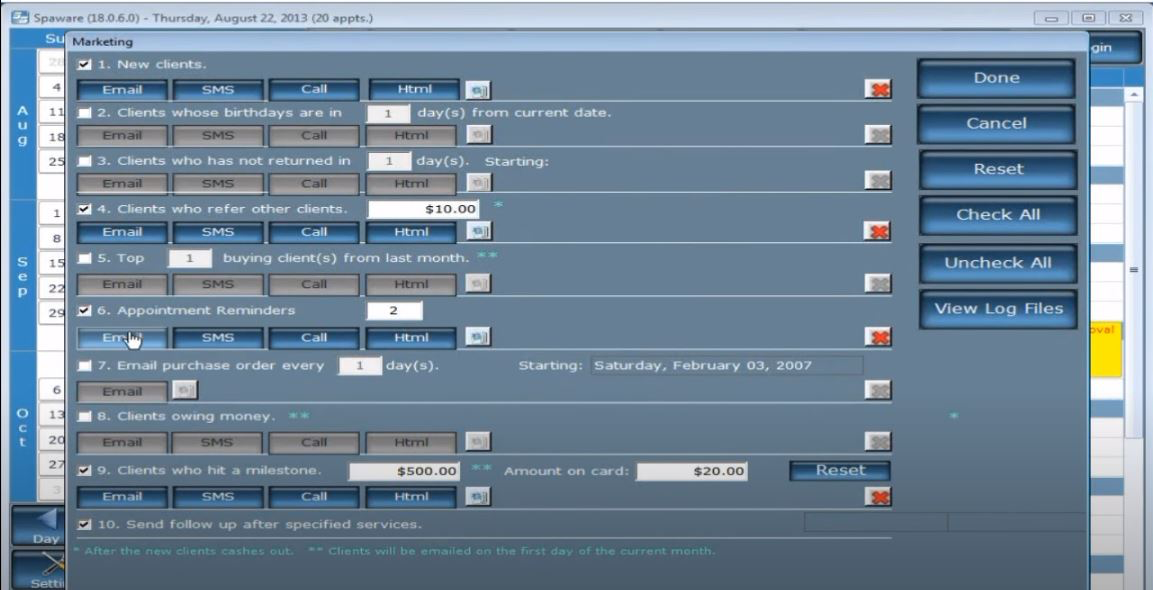Click greyed X icon in purchase order row

878,391
